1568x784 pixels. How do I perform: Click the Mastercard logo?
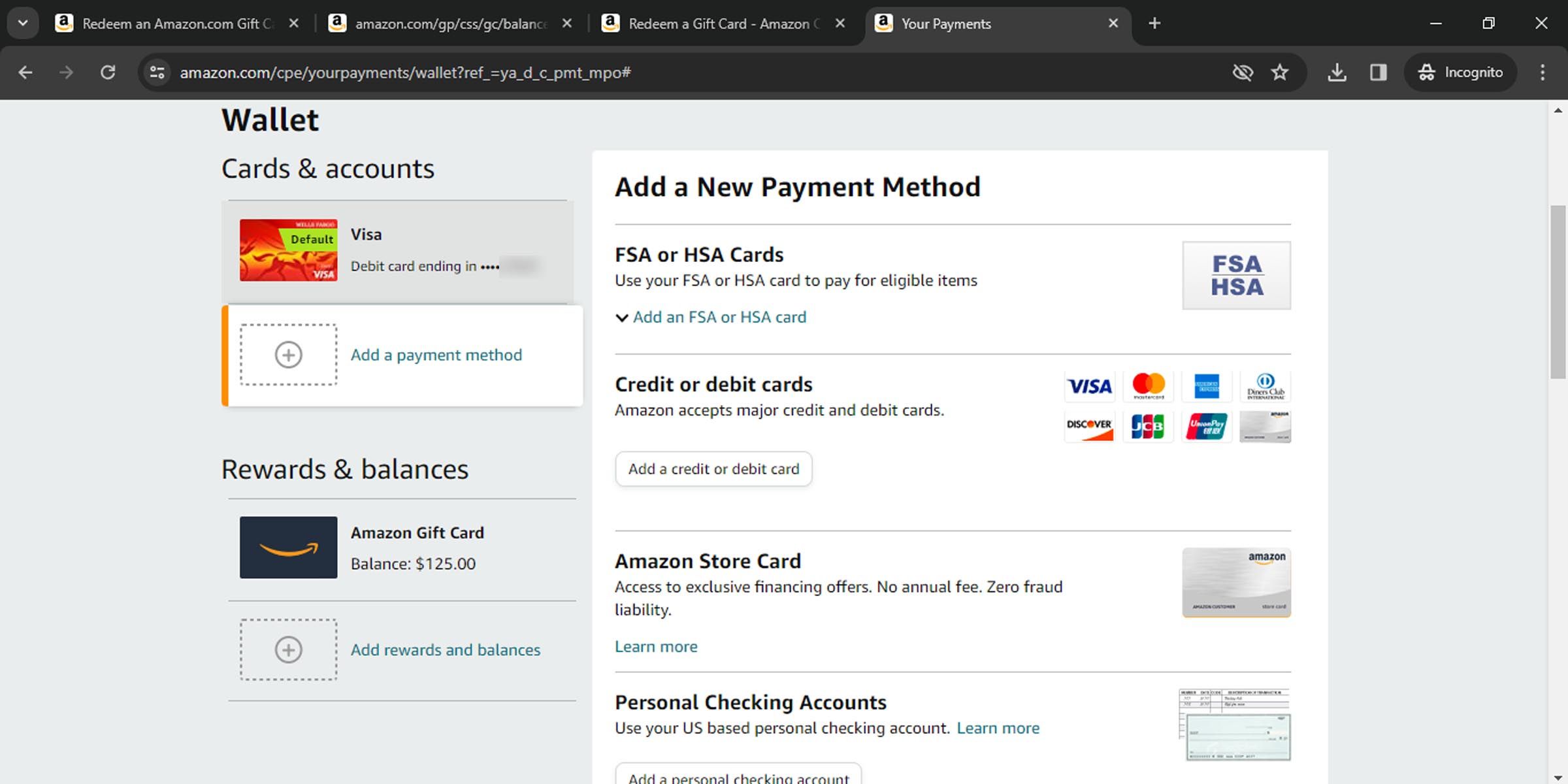[x=1148, y=386]
